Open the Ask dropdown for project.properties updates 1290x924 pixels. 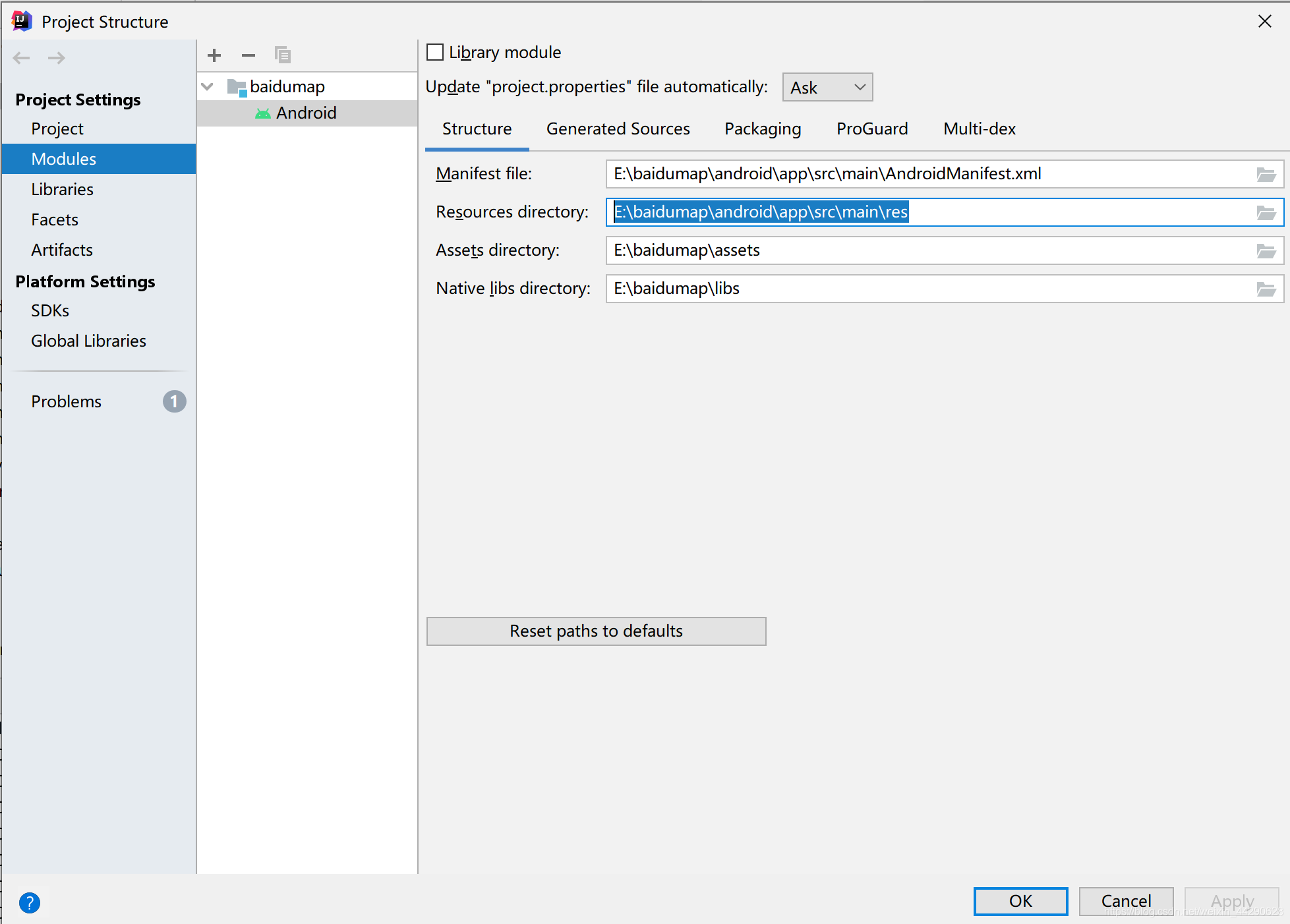pos(827,86)
